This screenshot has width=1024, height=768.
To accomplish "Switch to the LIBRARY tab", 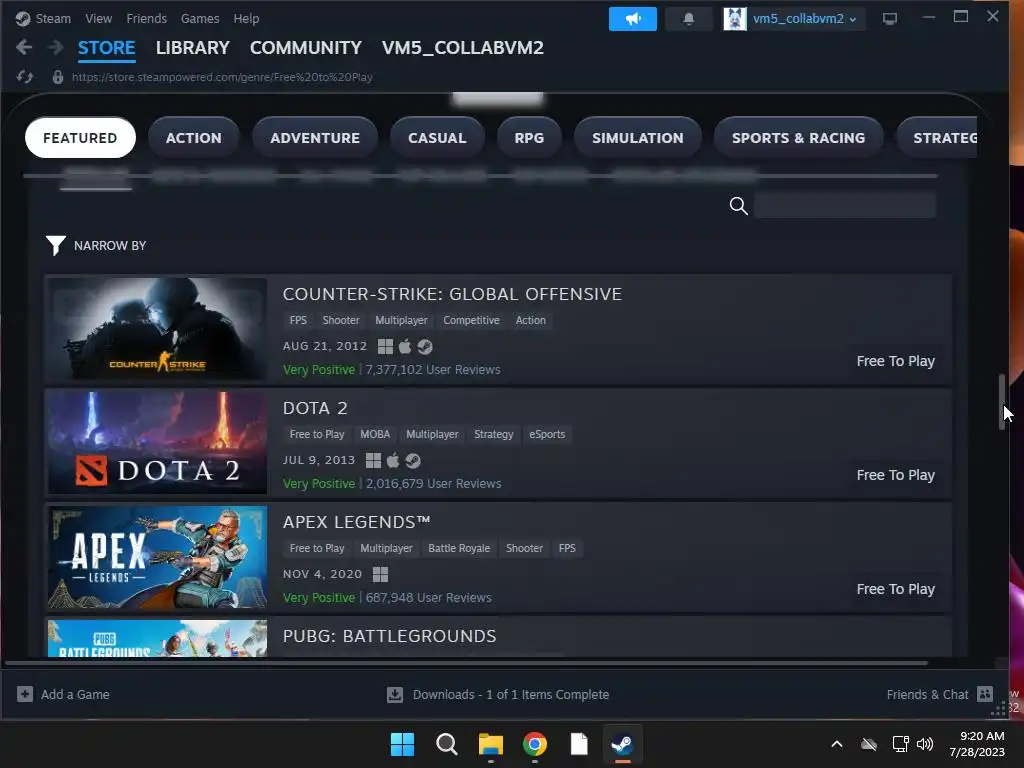I will tap(193, 48).
